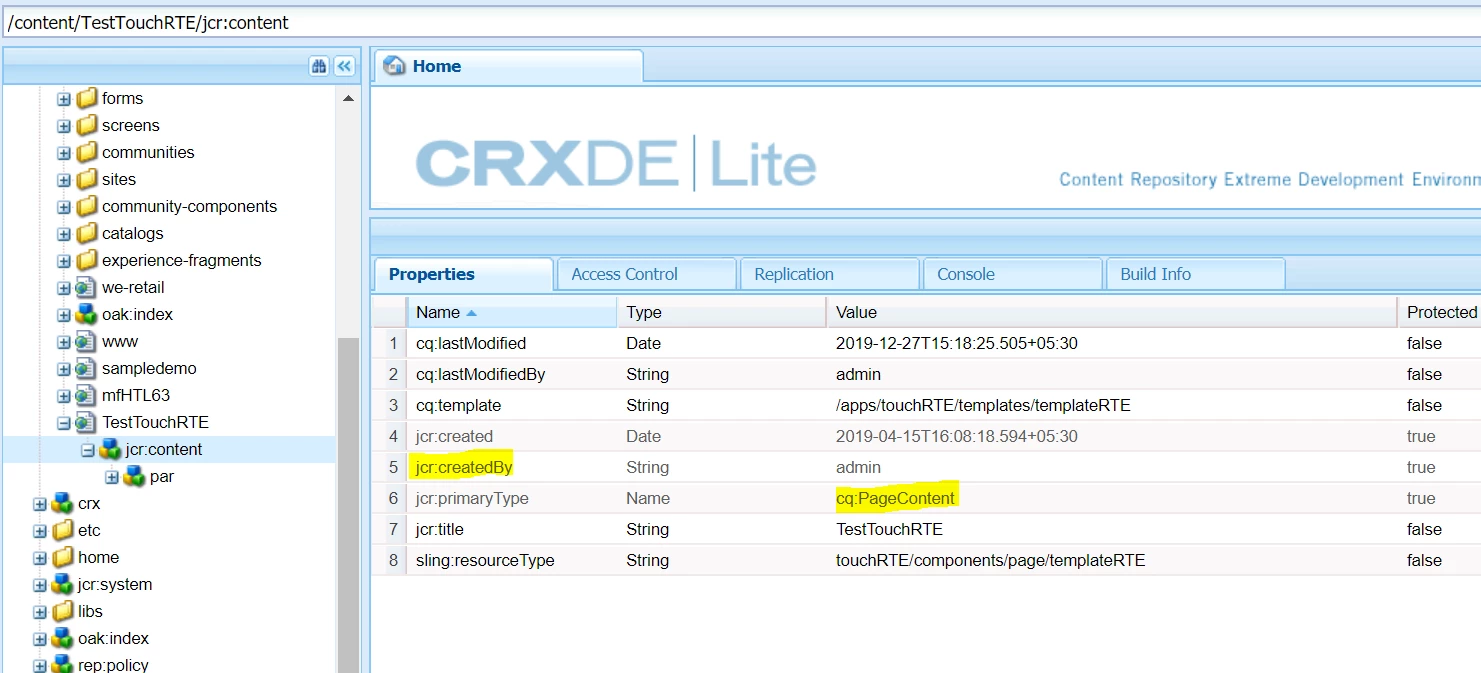Image resolution: width=1481 pixels, height=673 pixels.
Task: Expand the etc tree node
Action: click(40, 531)
